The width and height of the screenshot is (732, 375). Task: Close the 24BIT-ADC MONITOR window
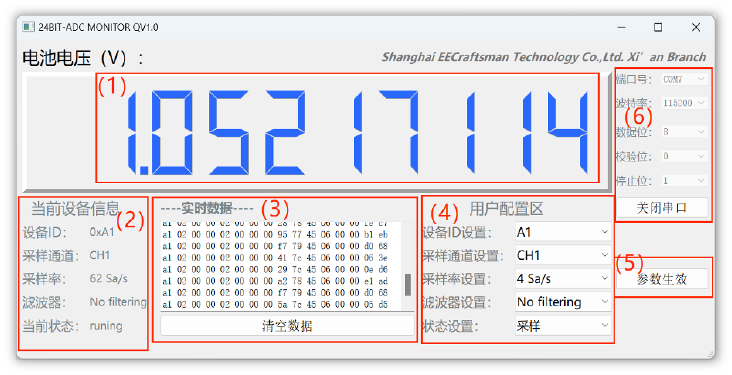pyautogui.click(x=696, y=28)
